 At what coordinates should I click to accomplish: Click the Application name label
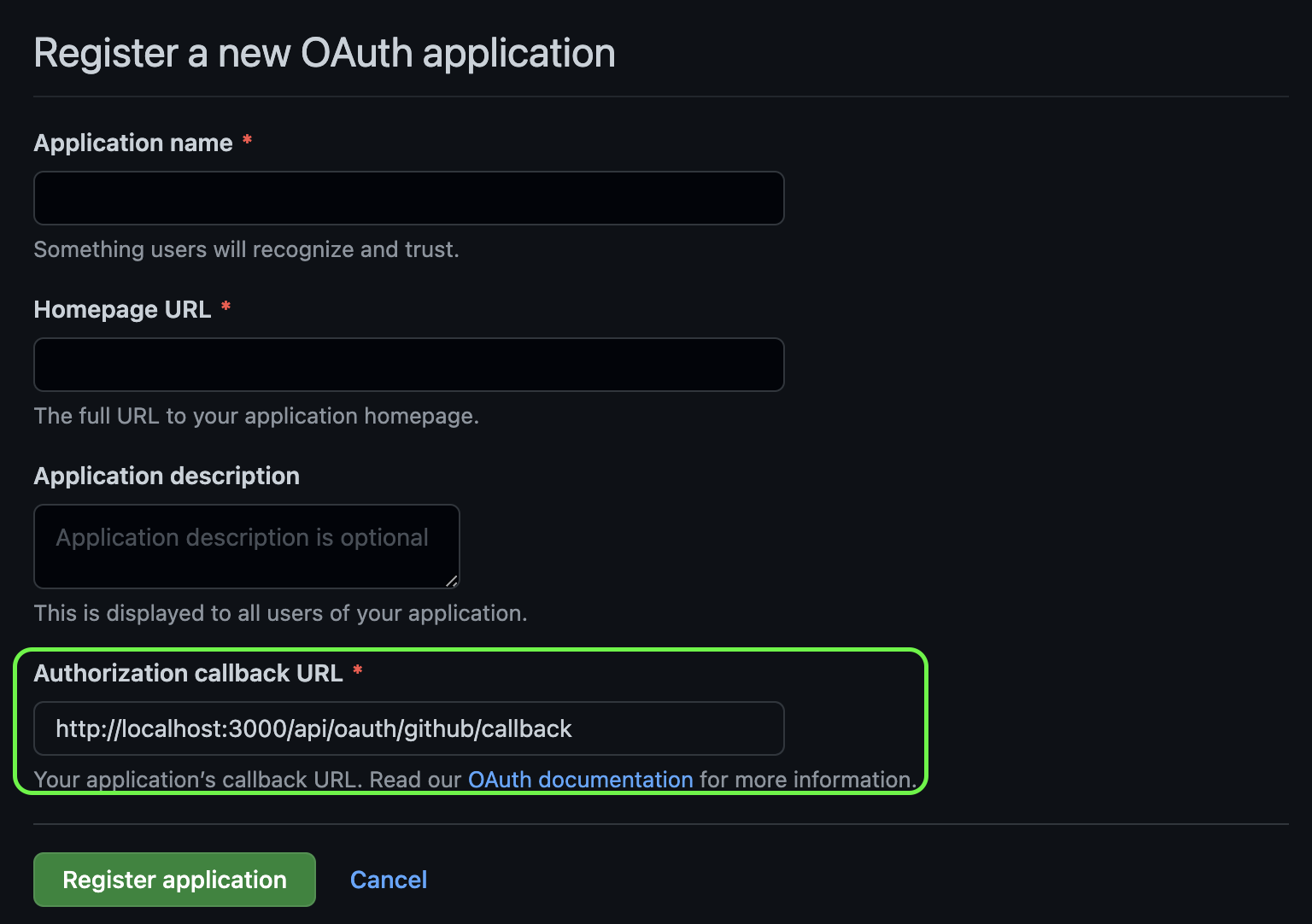tap(132, 143)
